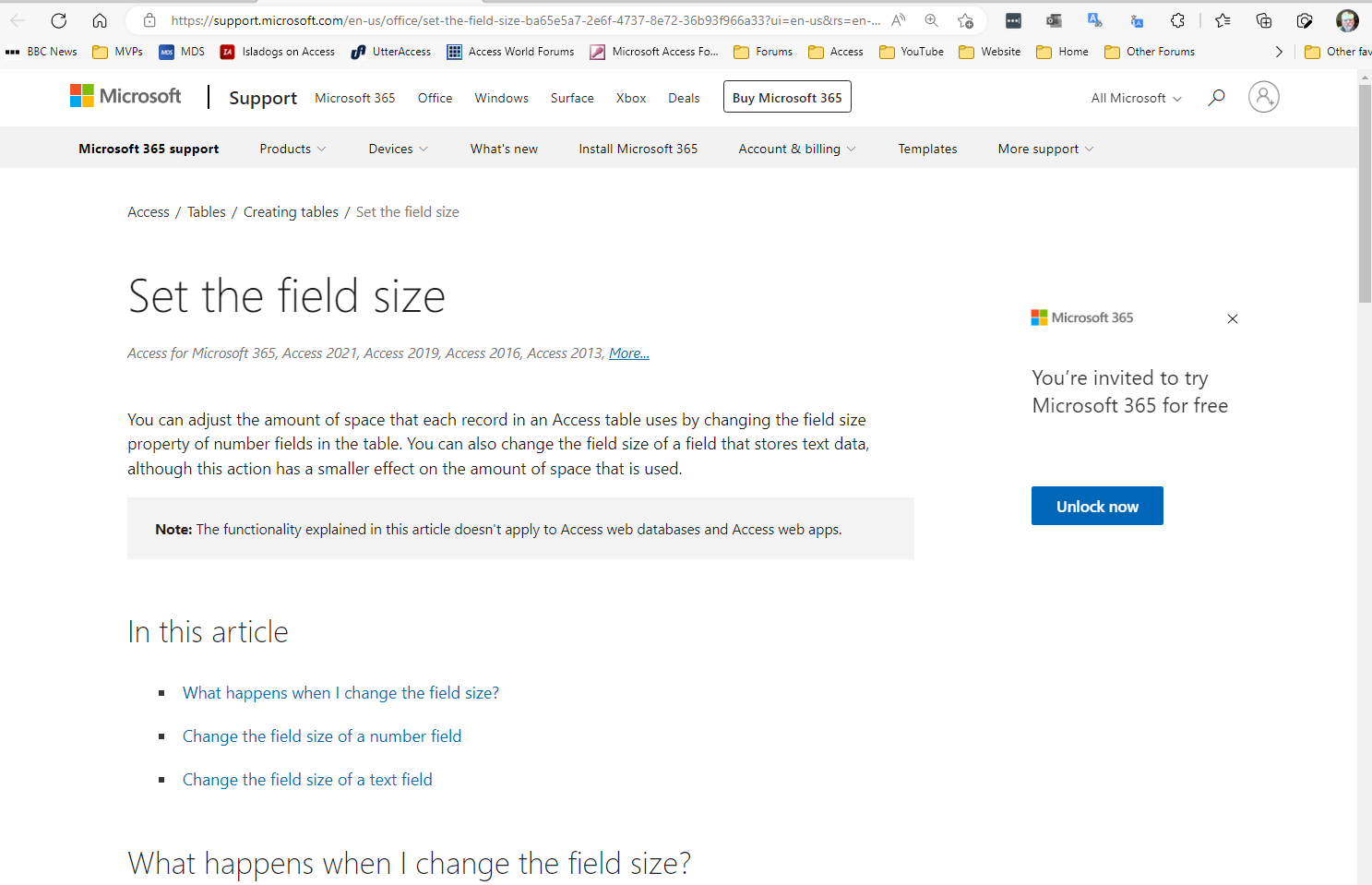The width and height of the screenshot is (1372, 885).
Task: Open UtterAccess bookmark
Action: coord(391,52)
